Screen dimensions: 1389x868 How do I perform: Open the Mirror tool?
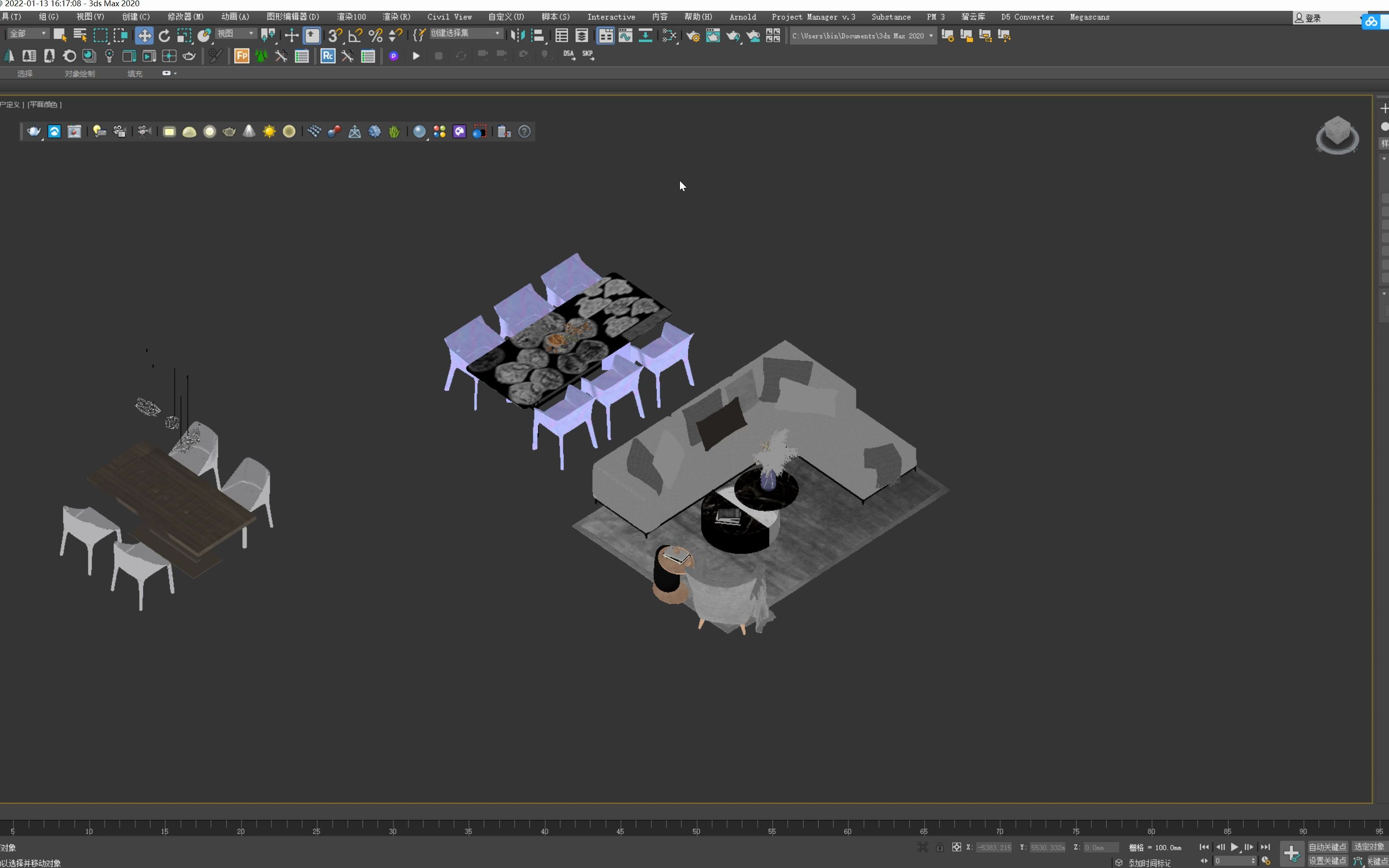click(x=517, y=35)
